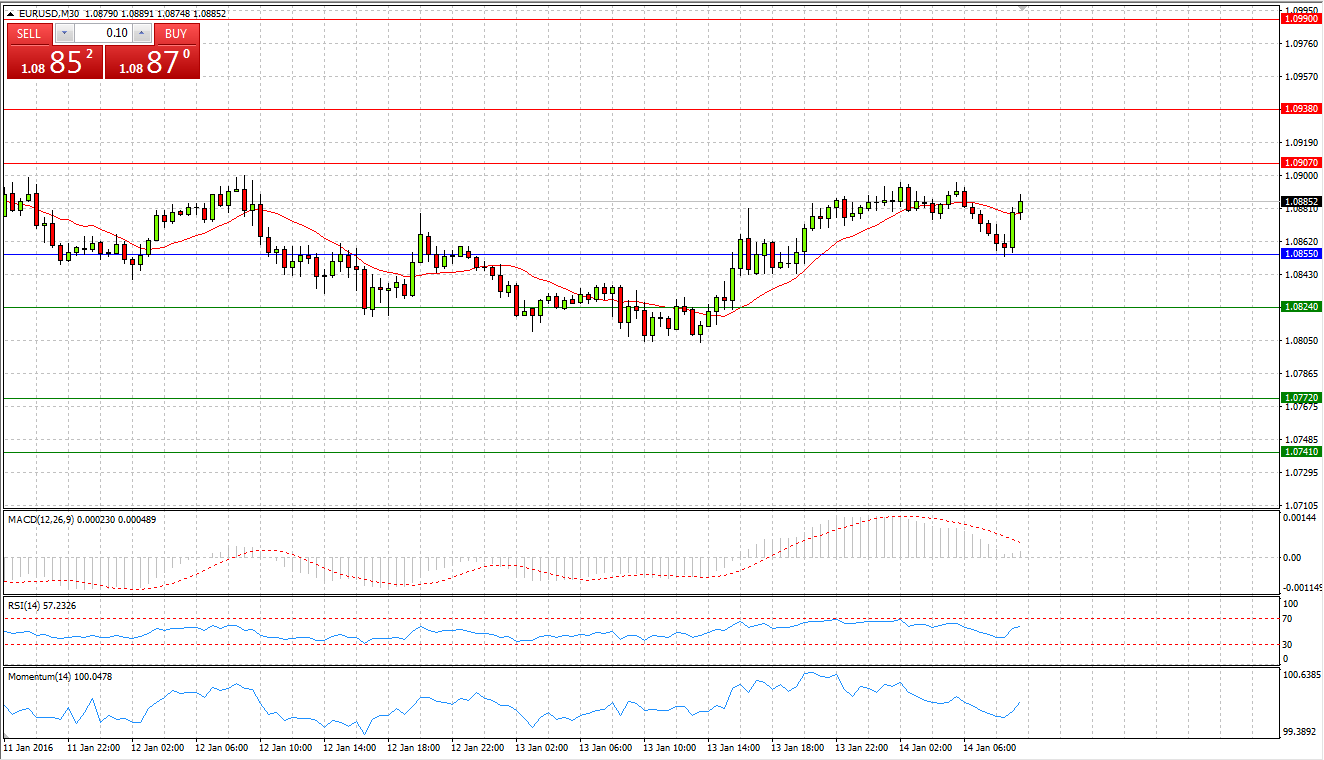The width and height of the screenshot is (1324, 760).
Task: Click the sell price 1.08 85 panel
Action: pos(54,62)
